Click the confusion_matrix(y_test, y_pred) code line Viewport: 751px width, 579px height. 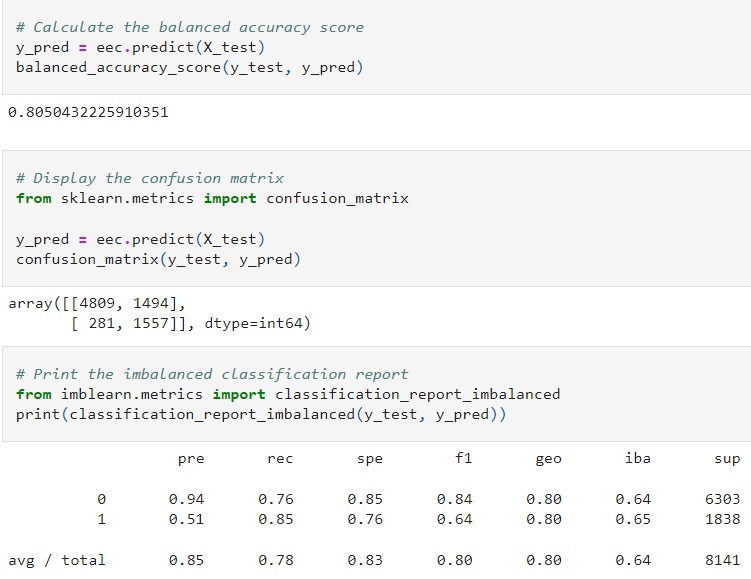coord(158,259)
